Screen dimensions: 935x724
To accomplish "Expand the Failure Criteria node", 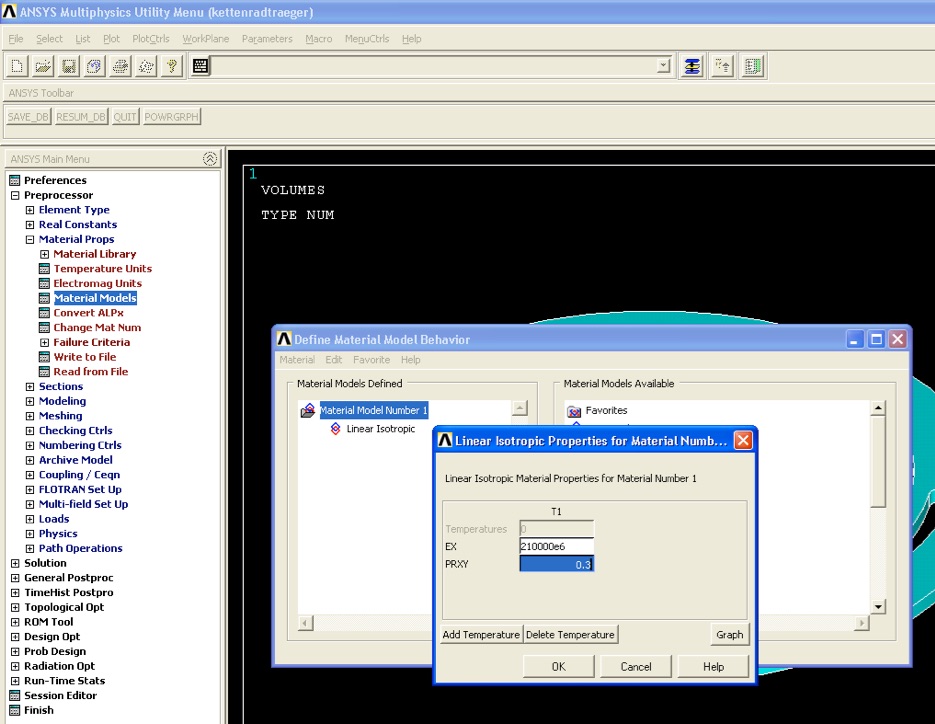I will pos(44,342).
